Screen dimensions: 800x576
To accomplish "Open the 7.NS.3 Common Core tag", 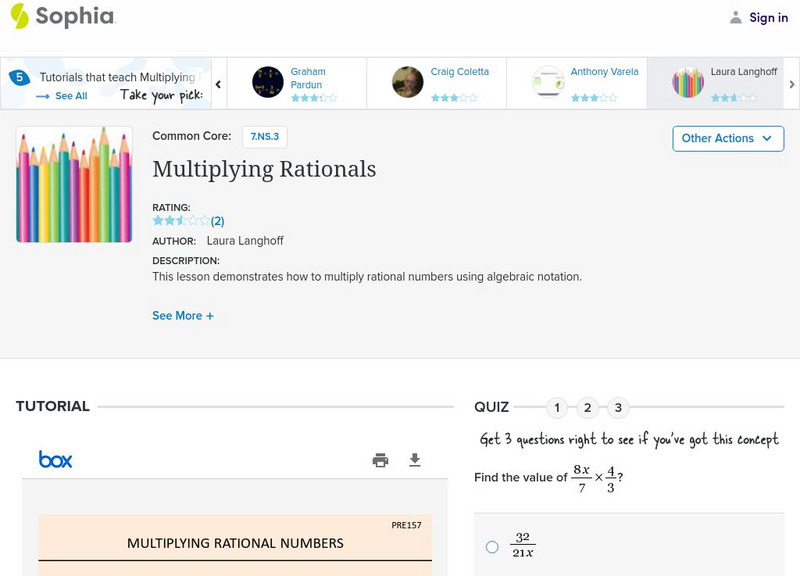I will click(264, 137).
